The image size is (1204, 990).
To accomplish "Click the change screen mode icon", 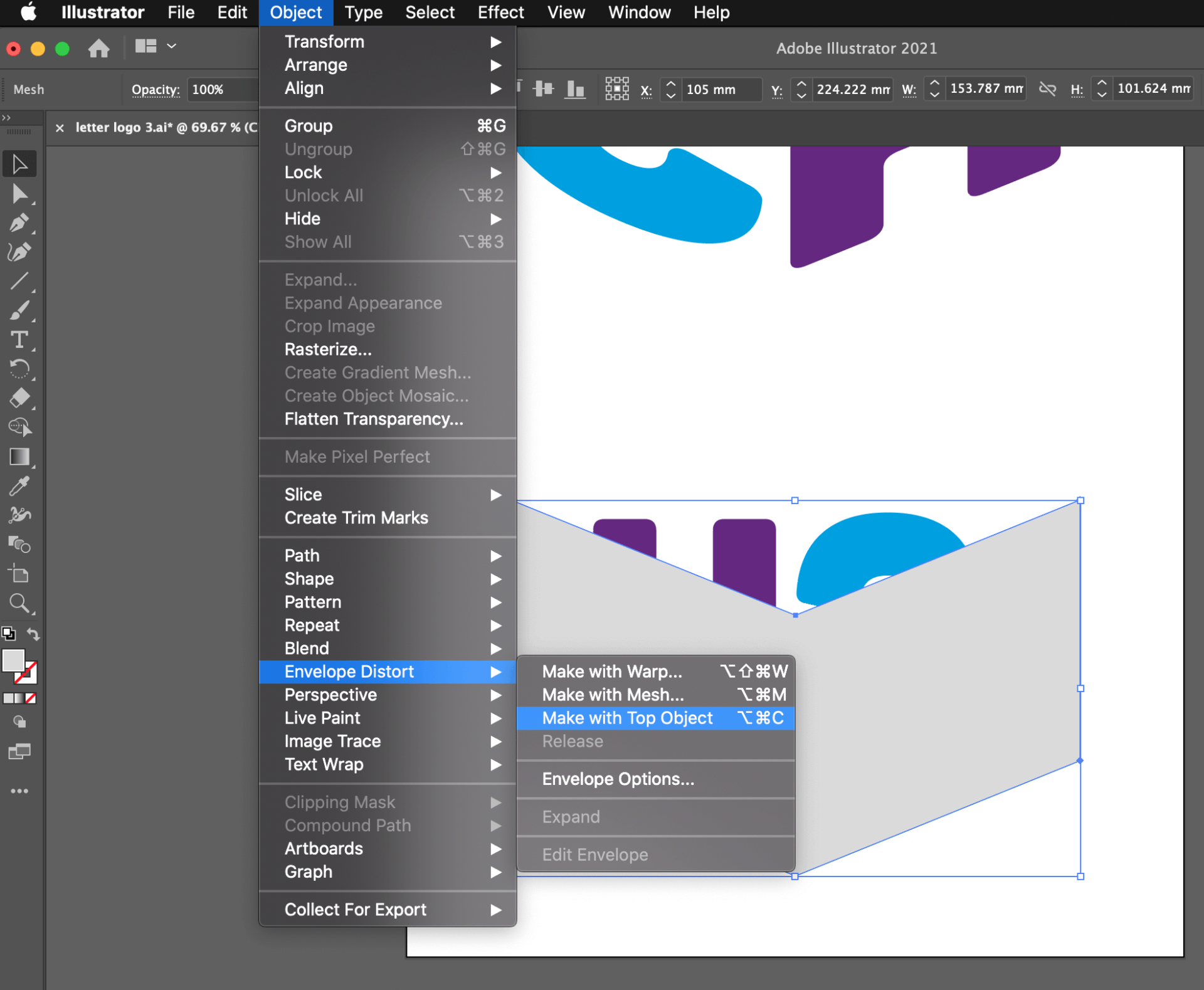I will [19, 751].
